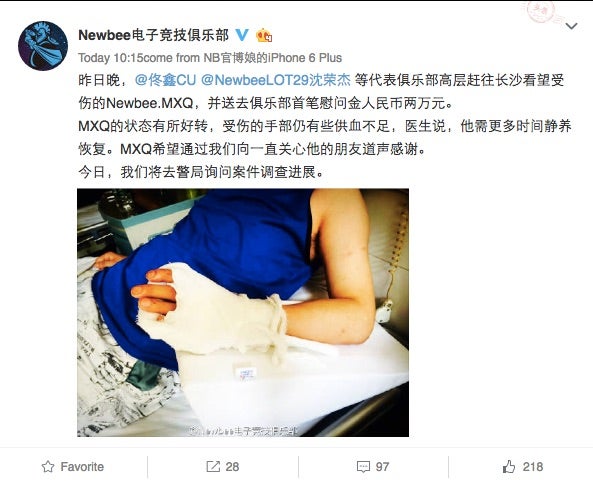This screenshot has width=593, height=484.
Task: Click the comment count 97
Action: (382, 467)
